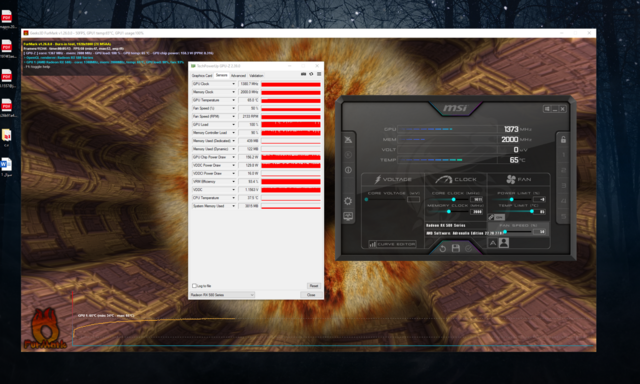The image size is (640, 384).
Task: Reset Afterburner settings with the reset arrow
Action: [443, 248]
